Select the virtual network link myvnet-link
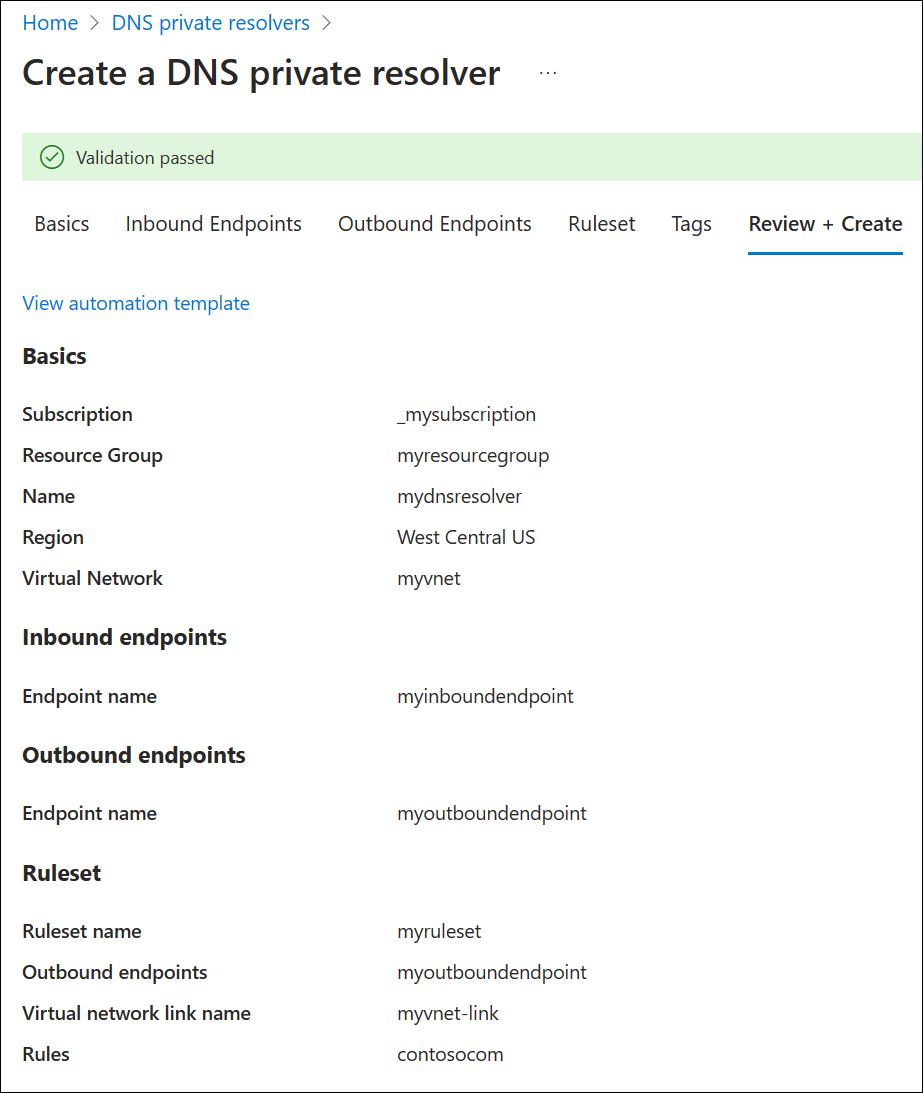Image resolution: width=923 pixels, height=1093 pixels. (x=448, y=1013)
